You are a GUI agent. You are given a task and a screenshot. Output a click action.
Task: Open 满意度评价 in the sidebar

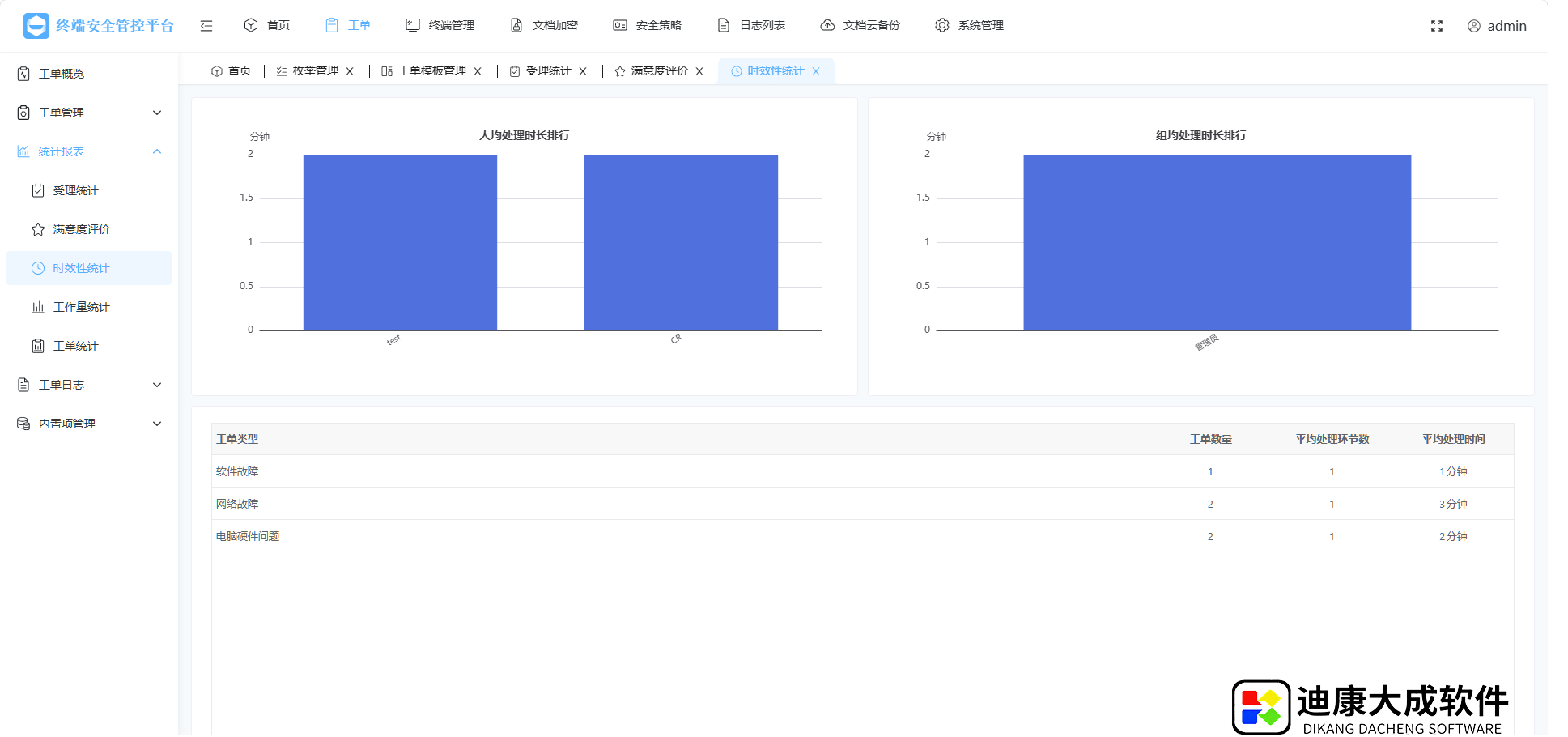tap(89, 229)
